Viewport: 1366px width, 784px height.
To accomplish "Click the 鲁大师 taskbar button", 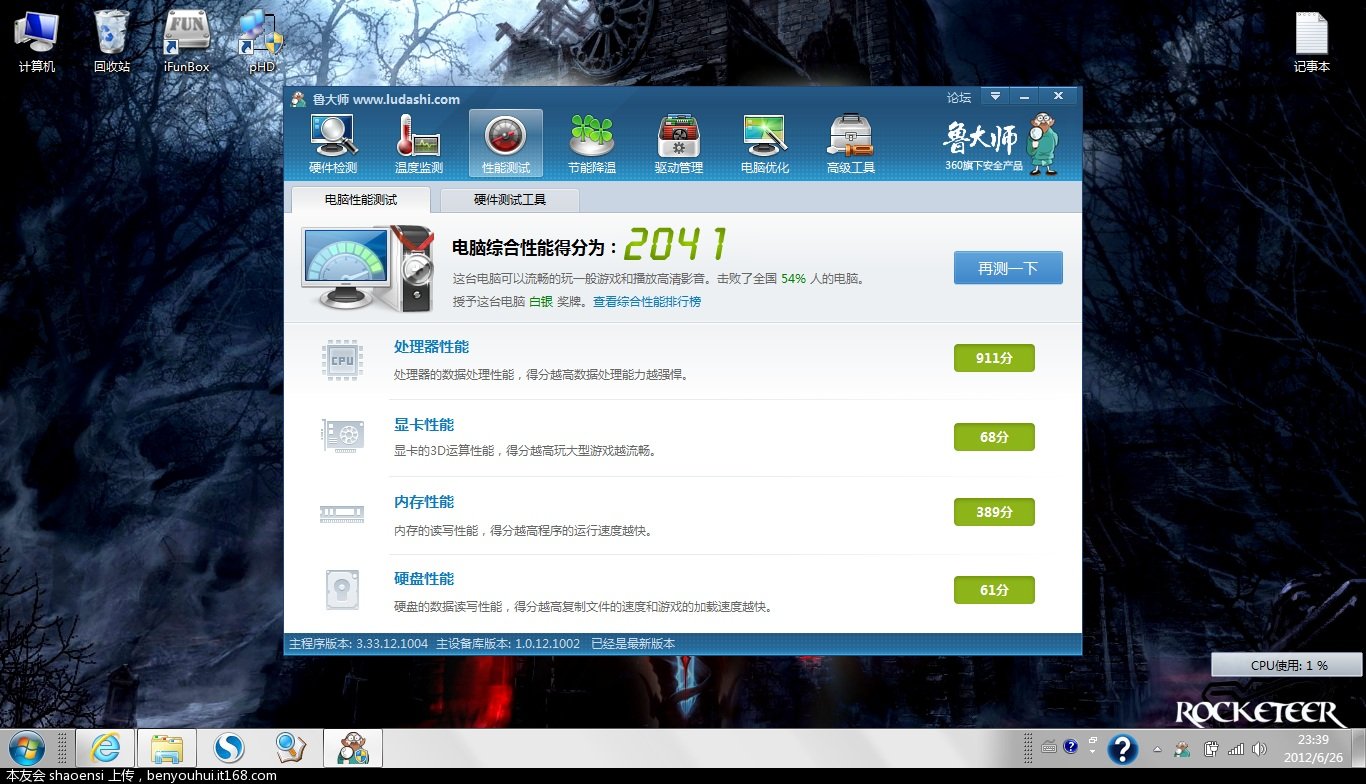I will pyautogui.click(x=353, y=748).
